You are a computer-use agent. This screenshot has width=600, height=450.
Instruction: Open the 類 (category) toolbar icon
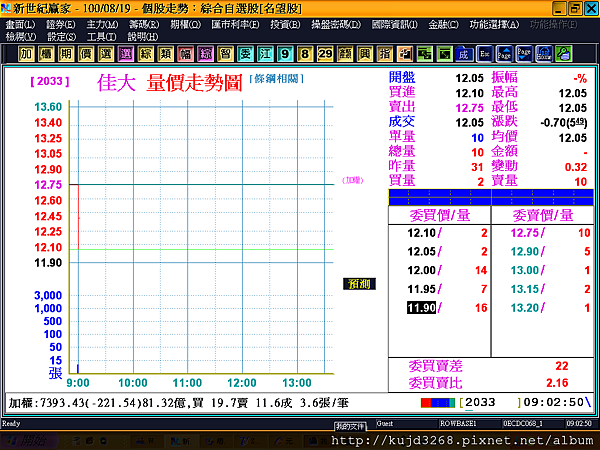[165, 54]
